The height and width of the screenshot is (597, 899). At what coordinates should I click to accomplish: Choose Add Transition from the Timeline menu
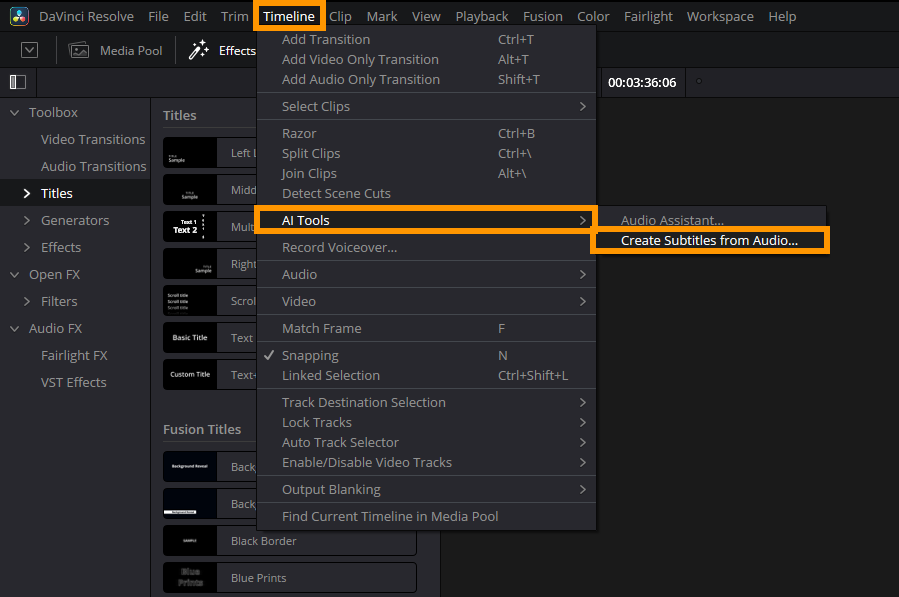pos(427,40)
